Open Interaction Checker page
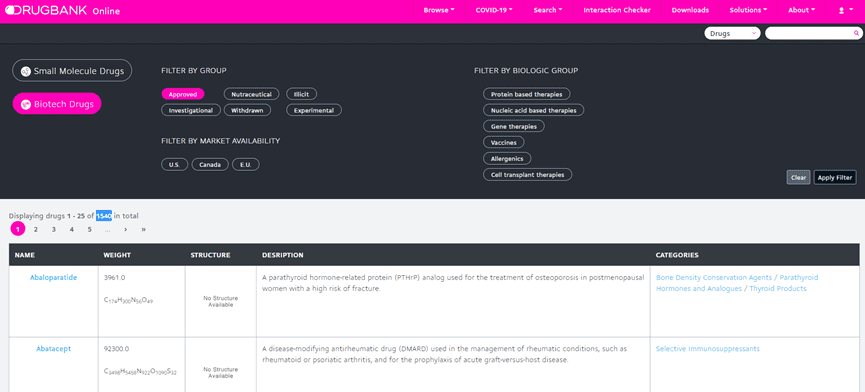Screen dimensions: 865x392 tap(617, 10)
